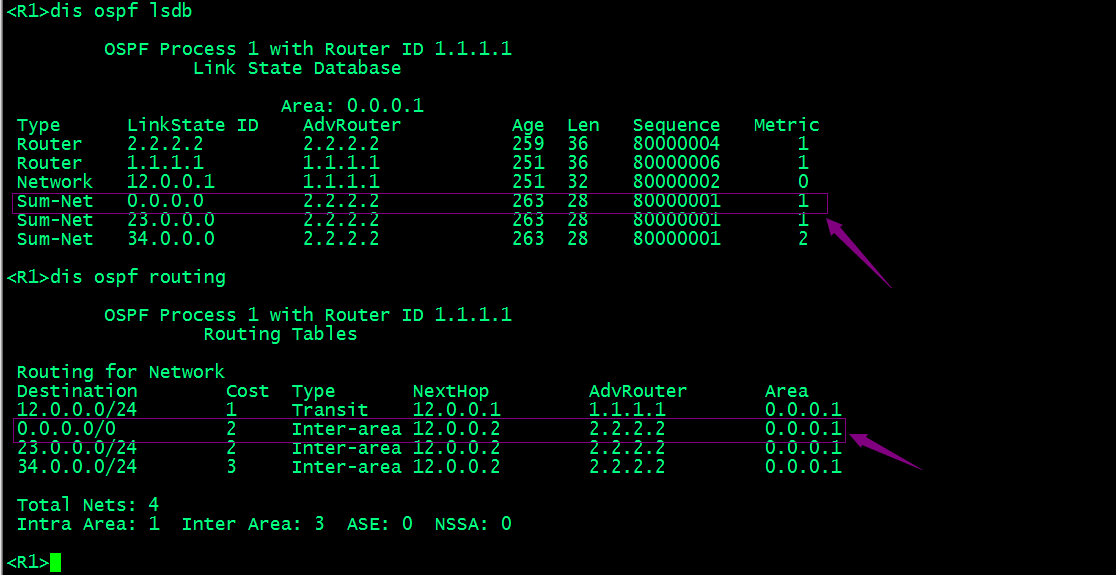
Task: Click the 'dis ospf routing' command line
Action: tap(115, 277)
